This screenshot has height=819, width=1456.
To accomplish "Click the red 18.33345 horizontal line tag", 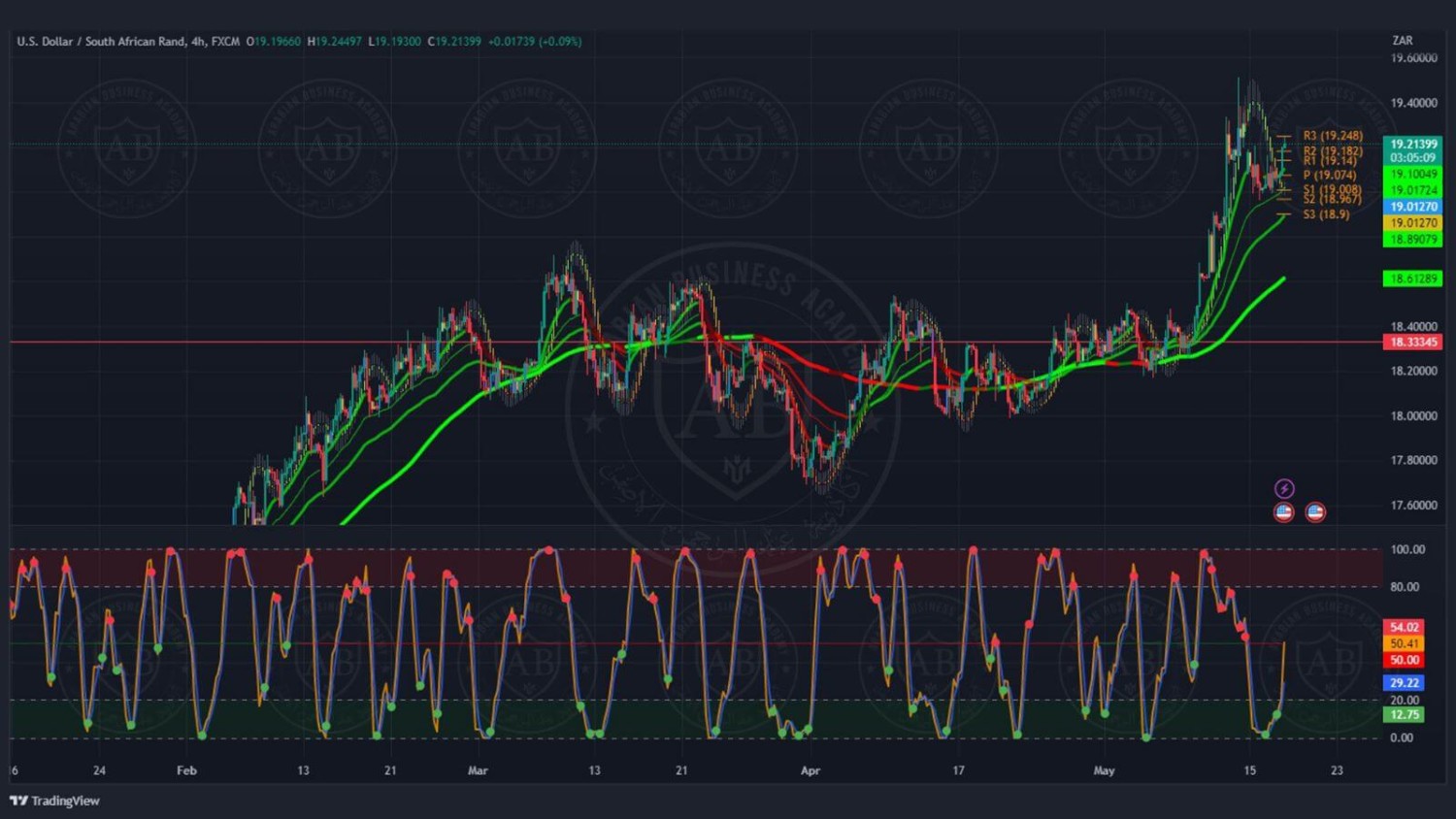I will tap(1412, 343).
